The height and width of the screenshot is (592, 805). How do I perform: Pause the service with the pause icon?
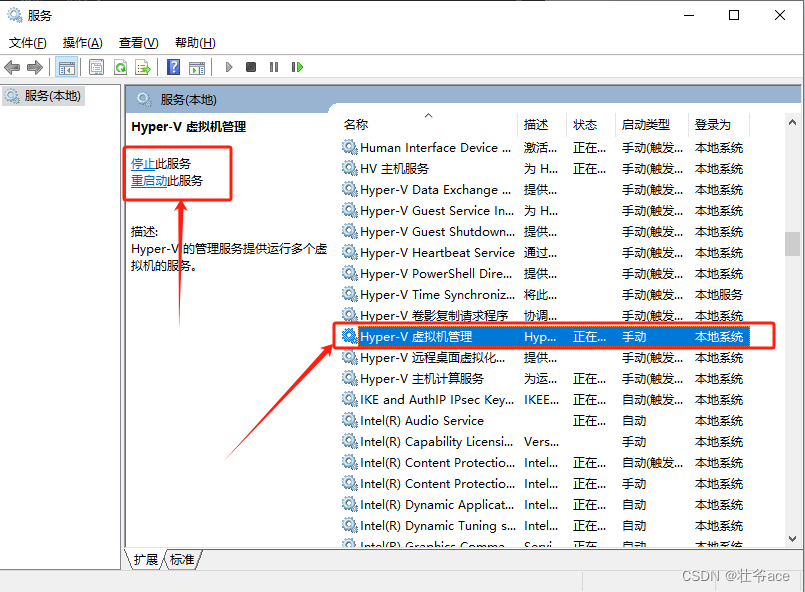[274, 67]
